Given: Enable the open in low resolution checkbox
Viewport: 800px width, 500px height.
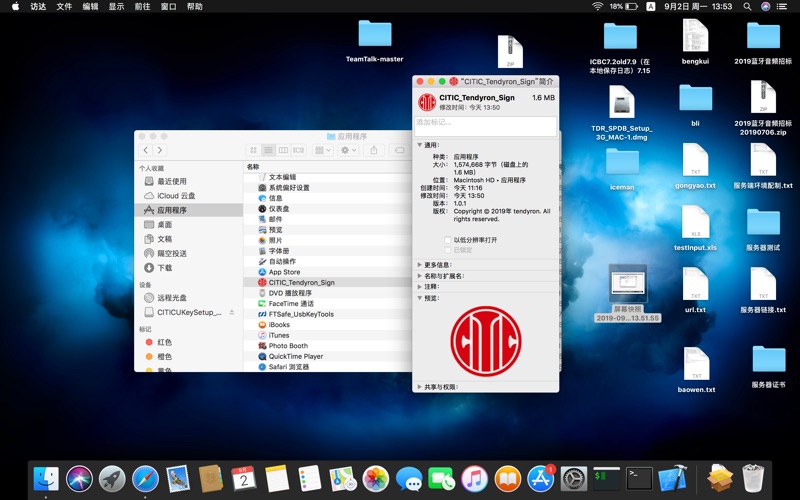Looking at the screenshot, I should tap(447, 240).
